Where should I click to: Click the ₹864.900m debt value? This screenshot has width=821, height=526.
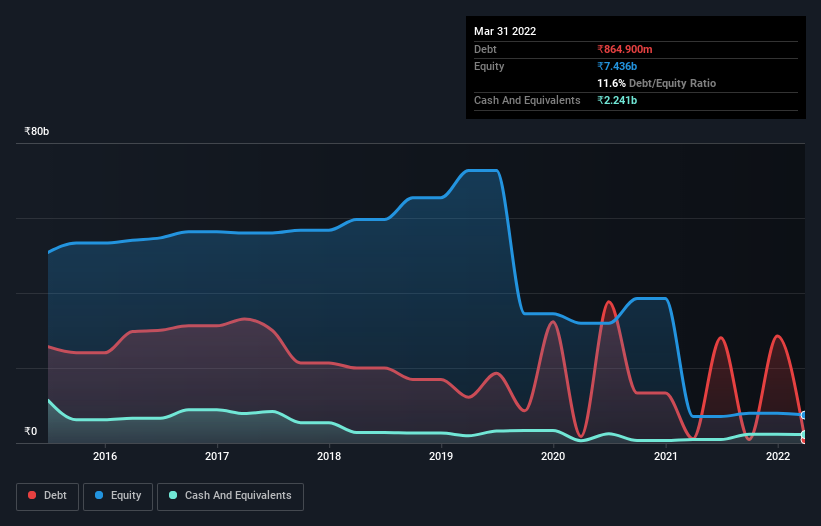pyautogui.click(x=625, y=49)
